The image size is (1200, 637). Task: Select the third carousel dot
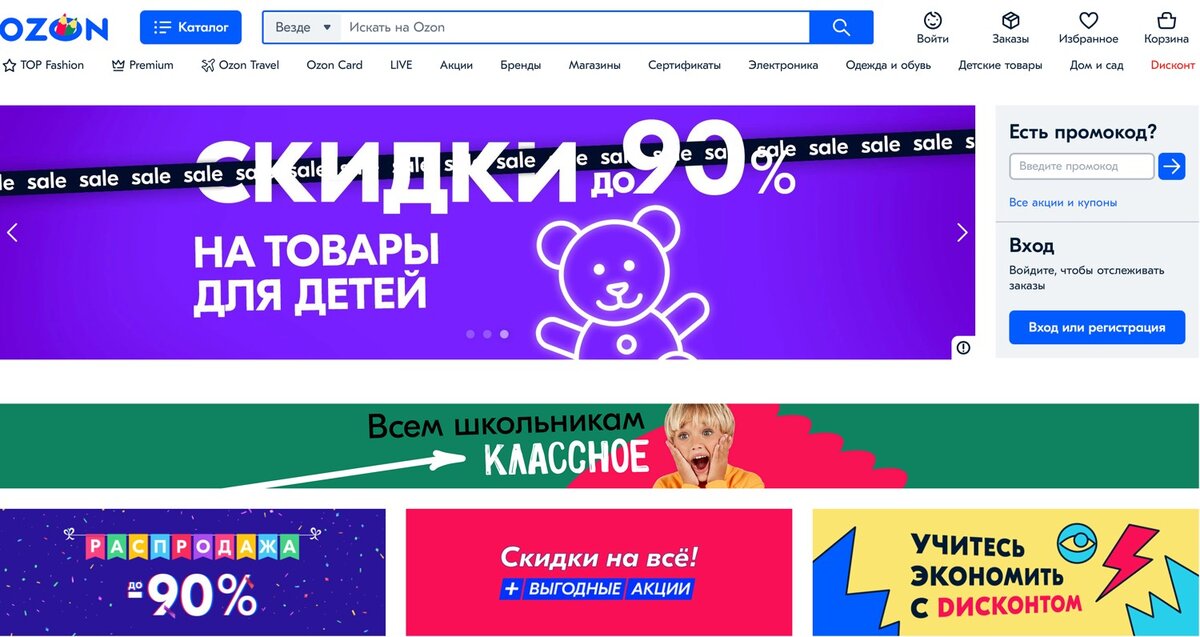504,334
